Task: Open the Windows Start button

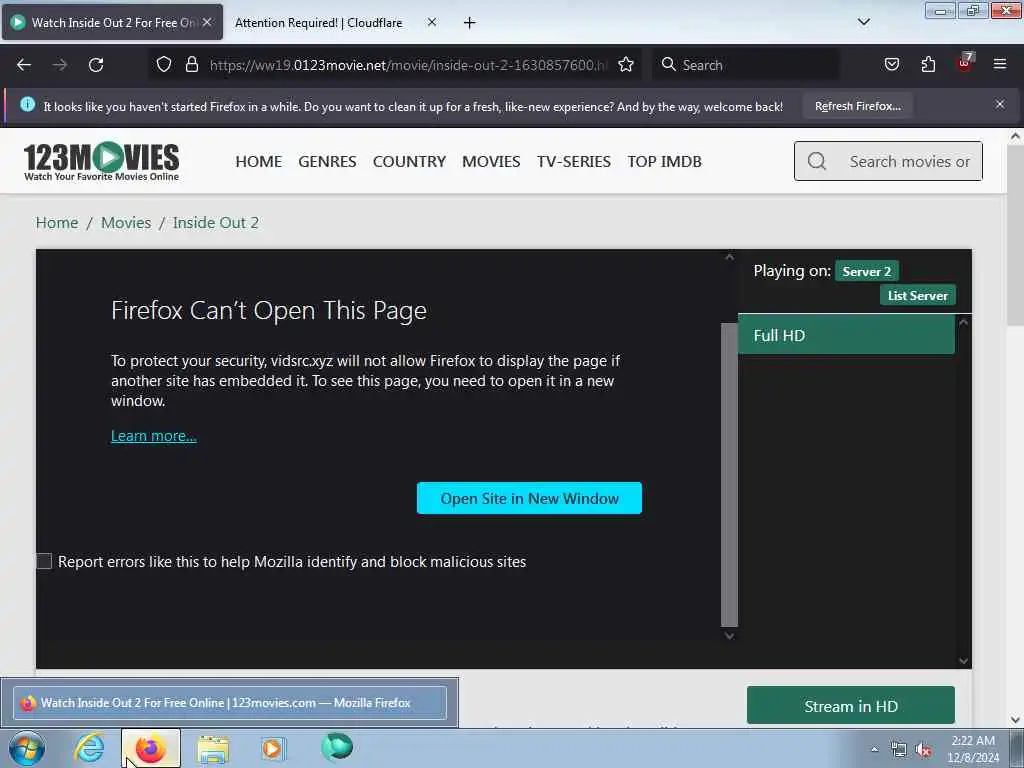Action: [27, 748]
